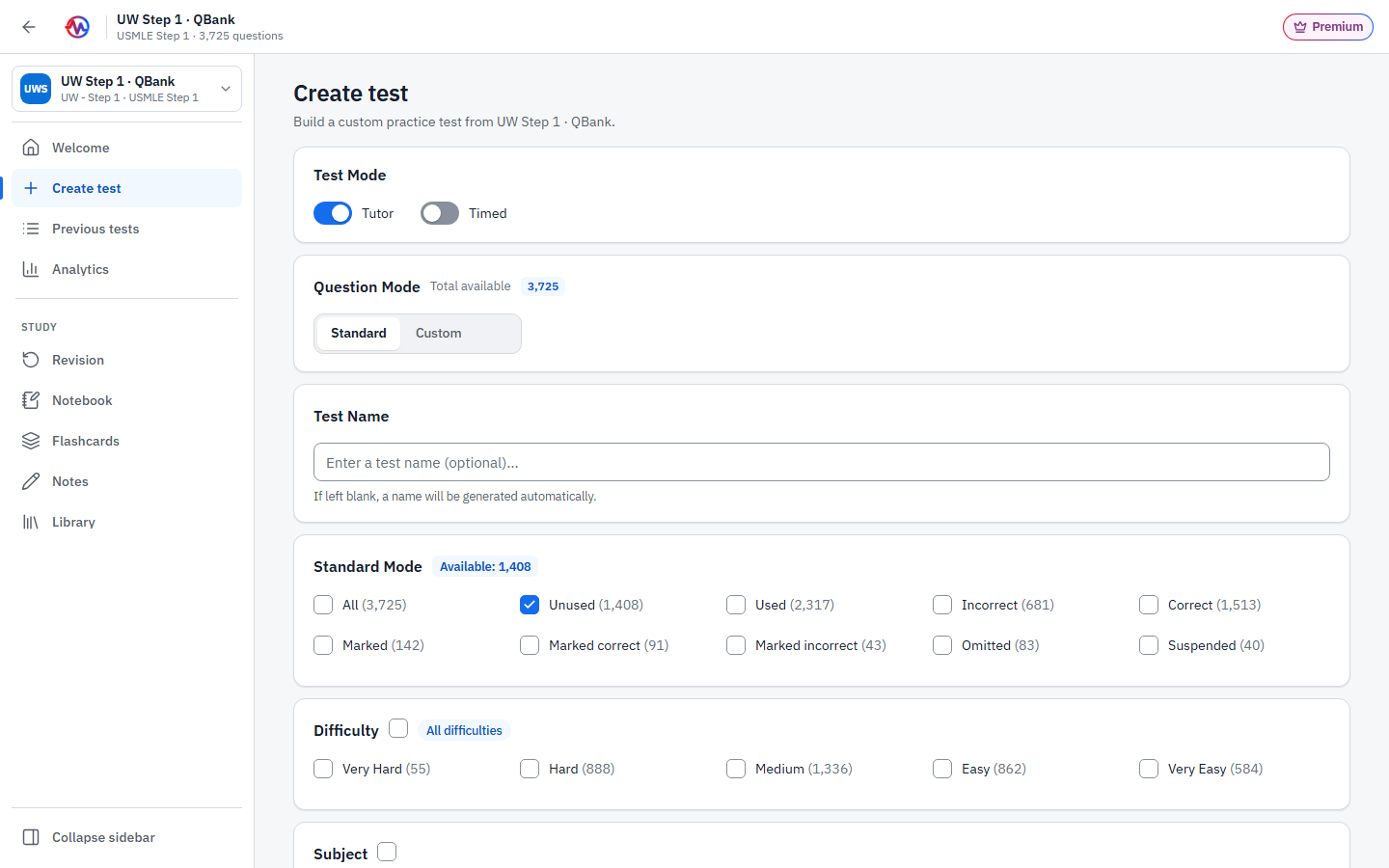Toggle off Tutor mode switch

(333, 213)
